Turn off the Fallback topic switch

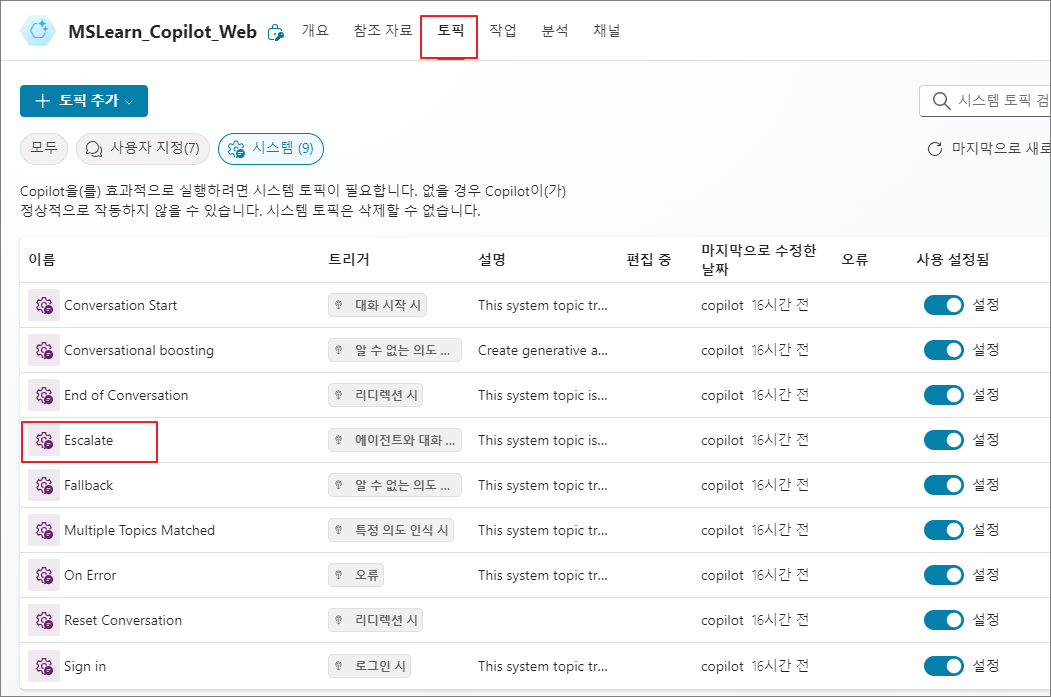[x=944, y=485]
